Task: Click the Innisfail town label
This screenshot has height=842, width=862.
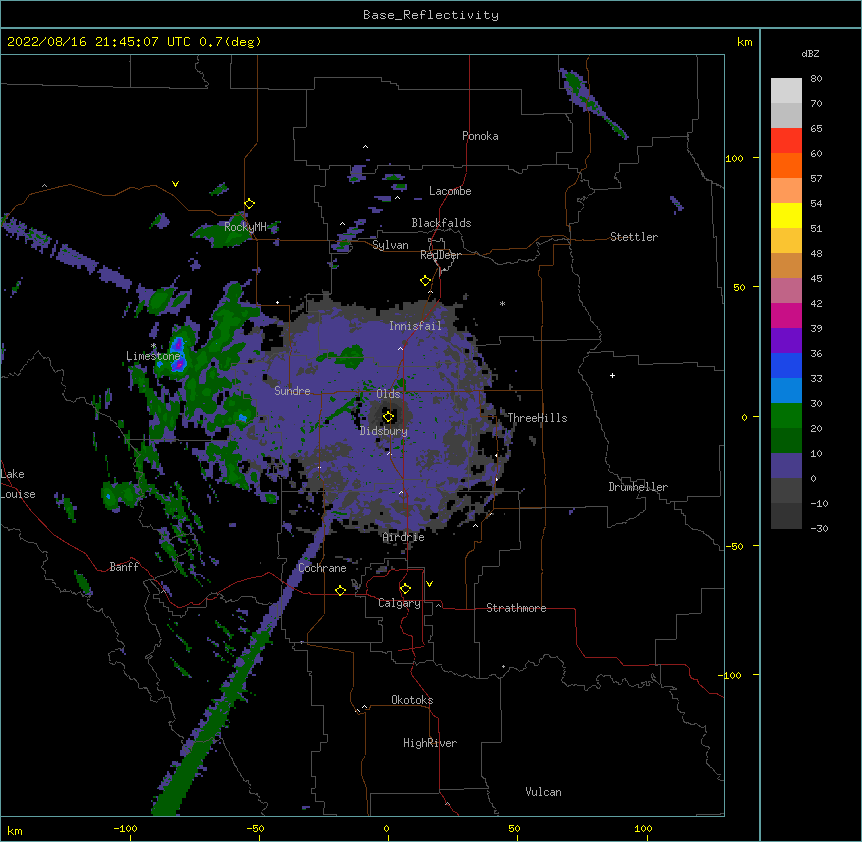Action: coord(415,326)
